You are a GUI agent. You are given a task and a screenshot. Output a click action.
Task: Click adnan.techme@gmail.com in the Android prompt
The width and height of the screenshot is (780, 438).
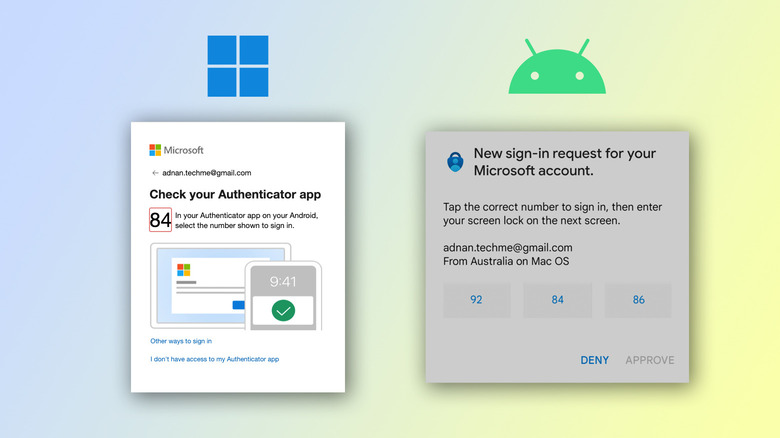507,247
